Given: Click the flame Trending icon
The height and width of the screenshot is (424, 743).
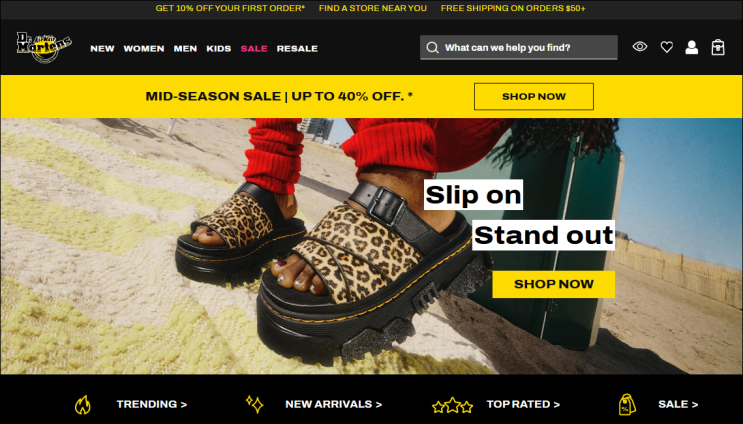Looking at the screenshot, I should [x=82, y=405].
